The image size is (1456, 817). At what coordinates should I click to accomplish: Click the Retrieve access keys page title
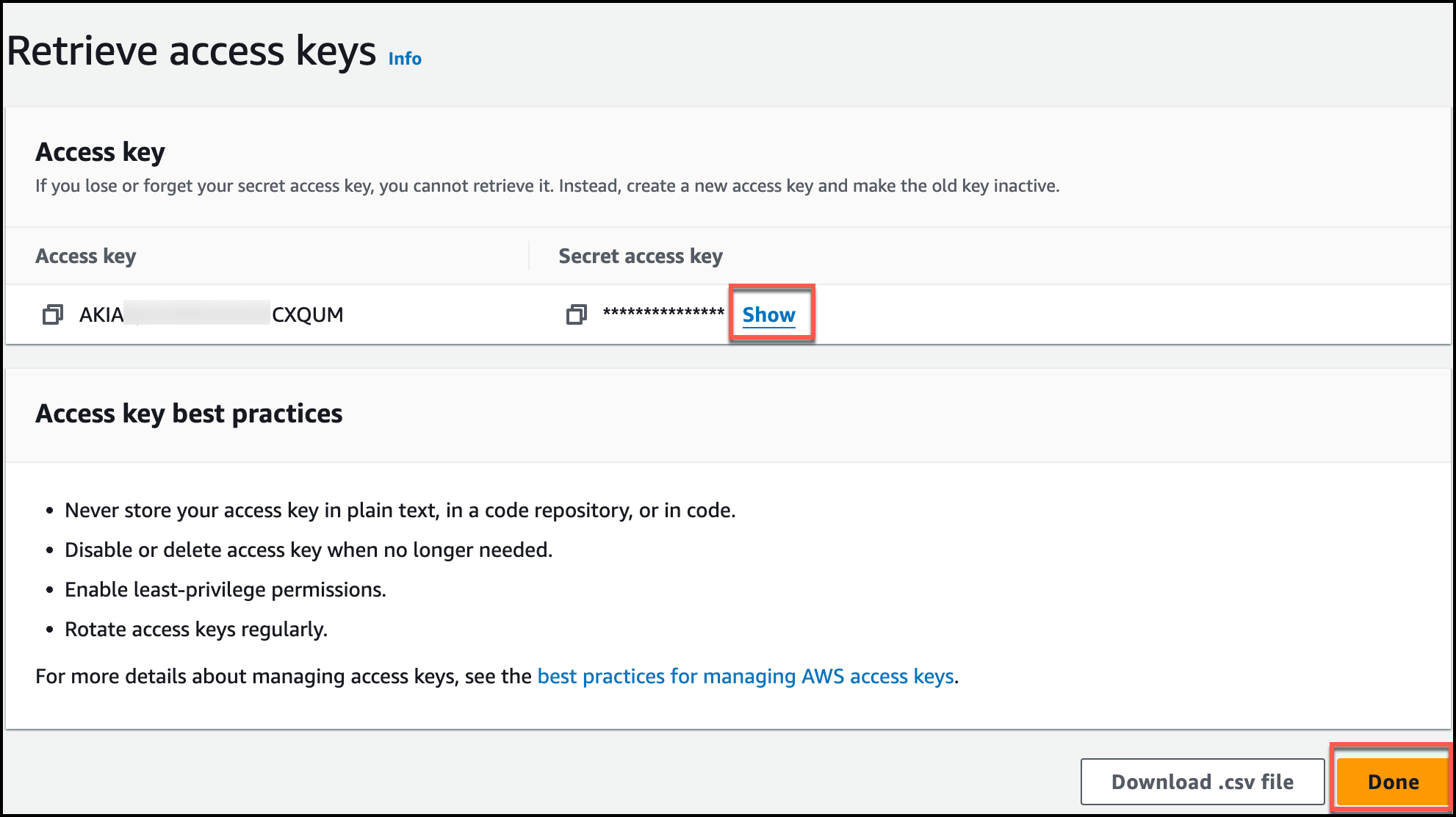pyautogui.click(x=192, y=51)
